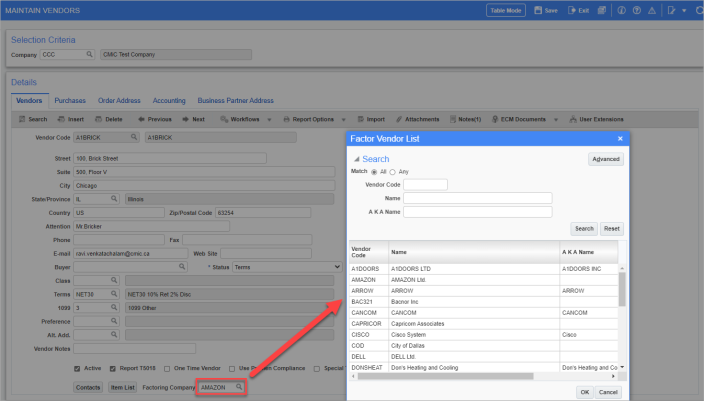This screenshot has height=401, width=704.
Task: Toggle the Report T5018 checkbox
Action: click(x=113, y=369)
